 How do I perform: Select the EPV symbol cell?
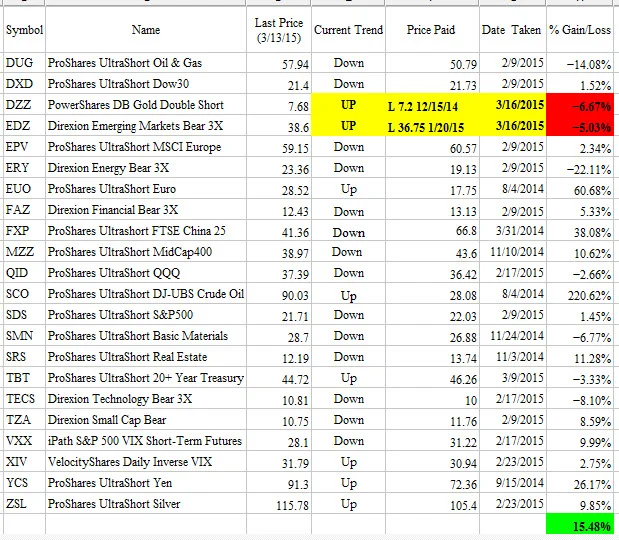coord(24,147)
